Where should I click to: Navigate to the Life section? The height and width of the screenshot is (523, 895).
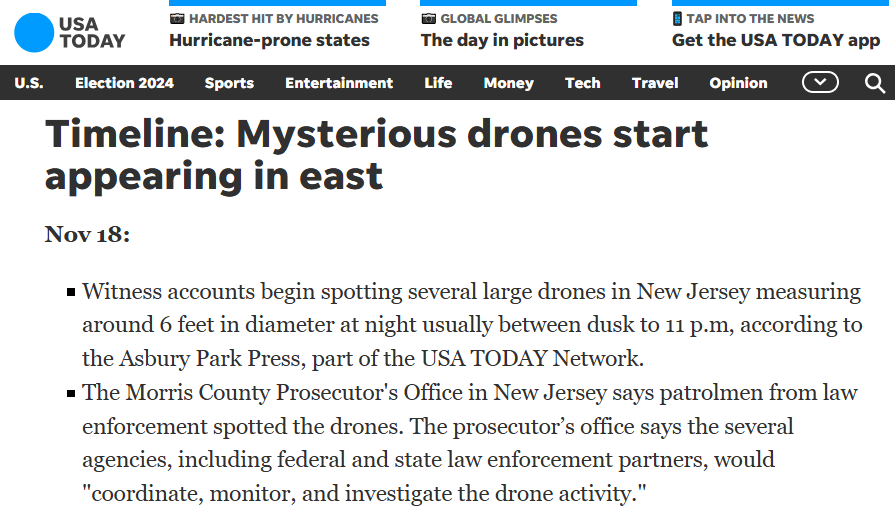[438, 83]
